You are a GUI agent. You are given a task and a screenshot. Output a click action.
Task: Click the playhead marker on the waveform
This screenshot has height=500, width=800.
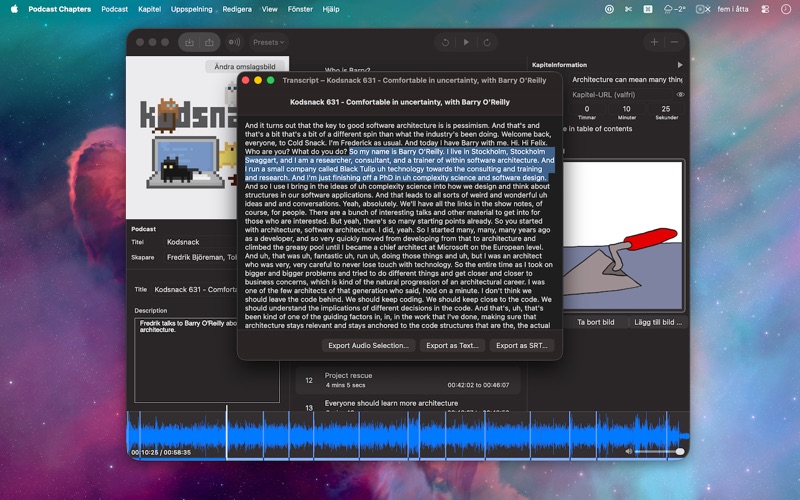227,432
